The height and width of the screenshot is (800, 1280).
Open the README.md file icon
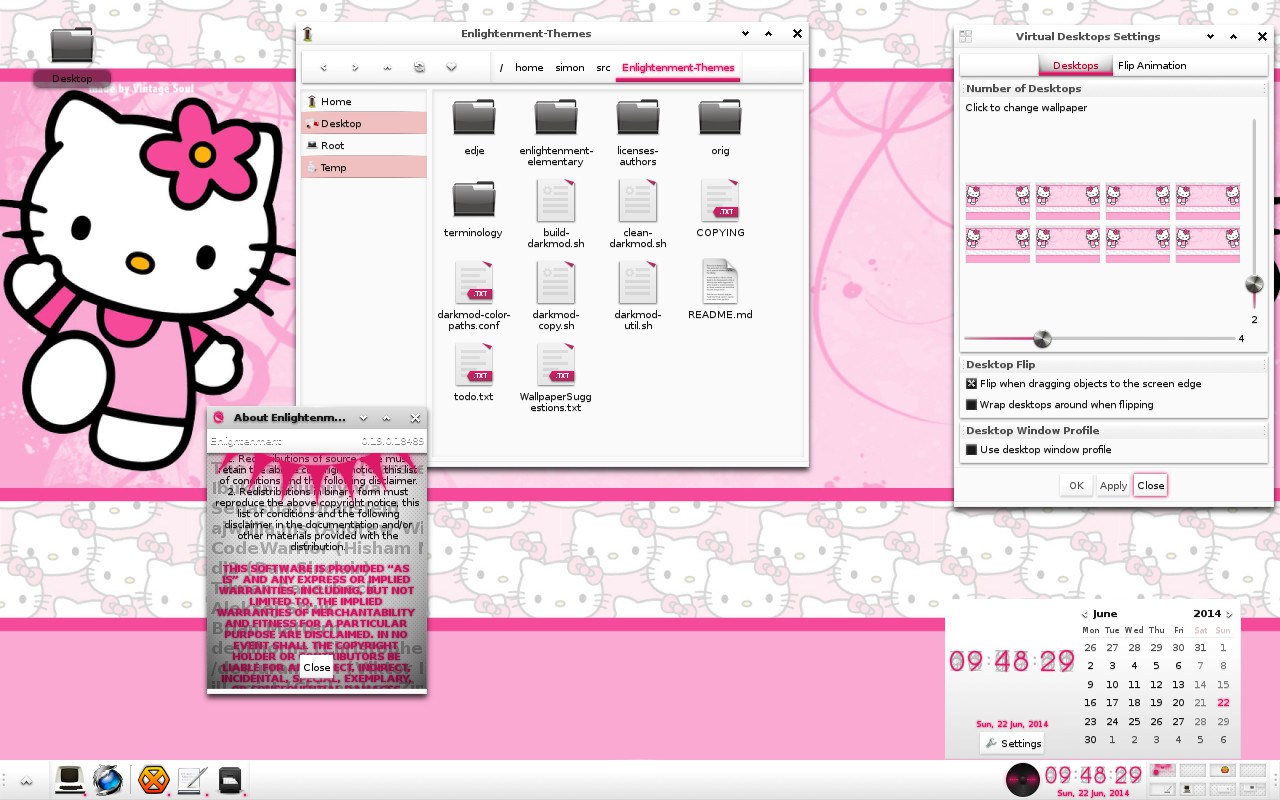(x=720, y=282)
